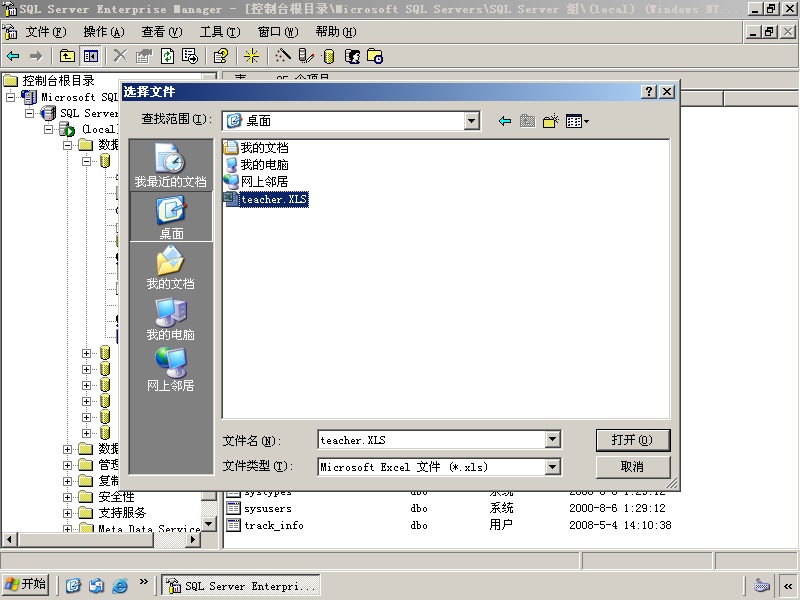This screenshot has height=600, width=800.
Task: Open the 文件(F) menu
Action: 45,32
